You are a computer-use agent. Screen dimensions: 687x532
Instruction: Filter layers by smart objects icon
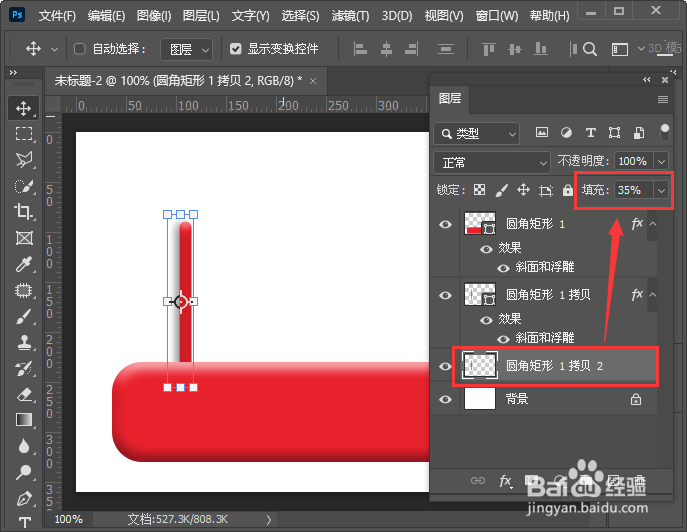click(639, 132)
